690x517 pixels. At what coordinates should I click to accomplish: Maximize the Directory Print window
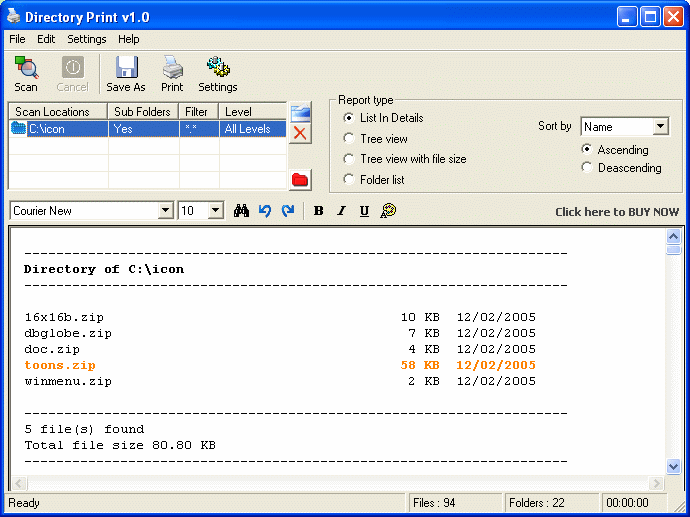(650, 17)
